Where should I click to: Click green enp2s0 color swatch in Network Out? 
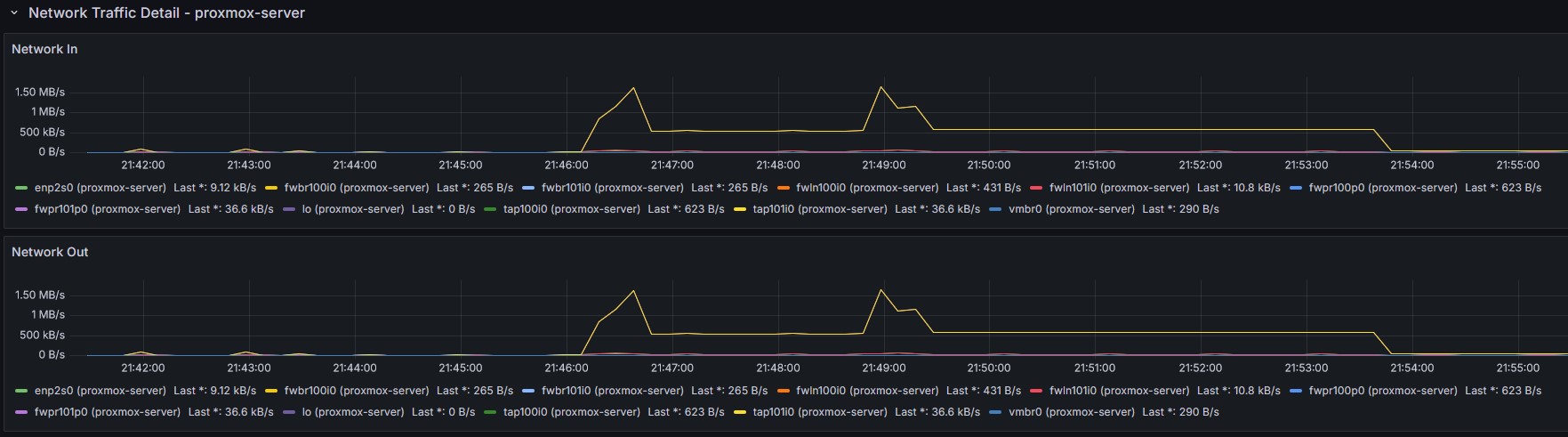click(21, 391)
